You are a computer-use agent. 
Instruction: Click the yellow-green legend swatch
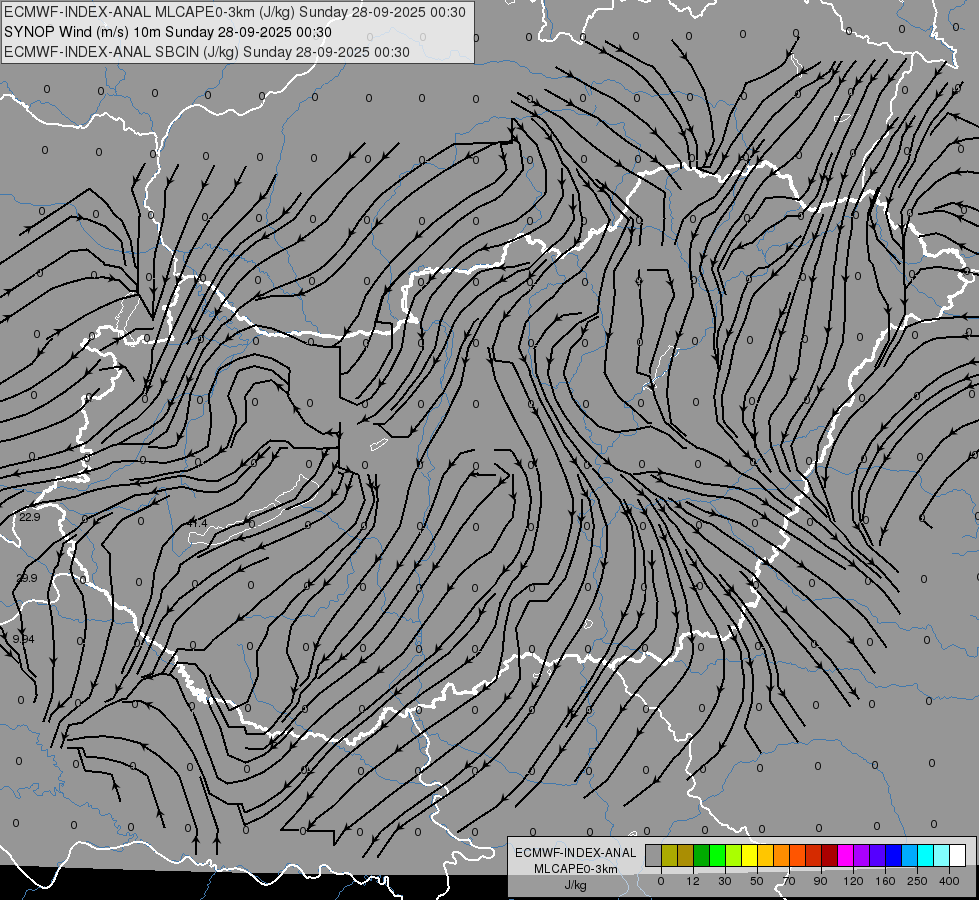734,855
